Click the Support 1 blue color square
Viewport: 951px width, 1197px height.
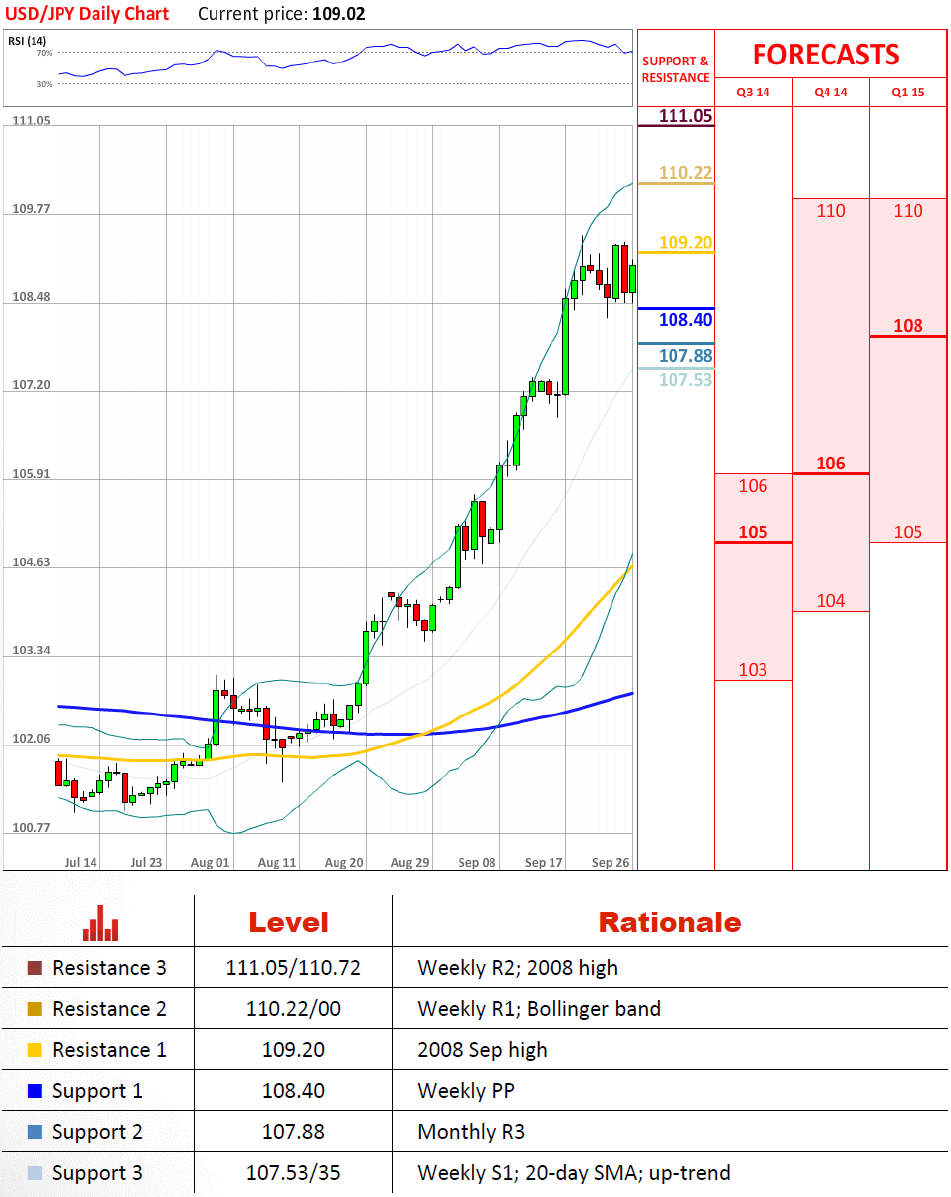click(x=35, y=1091)
